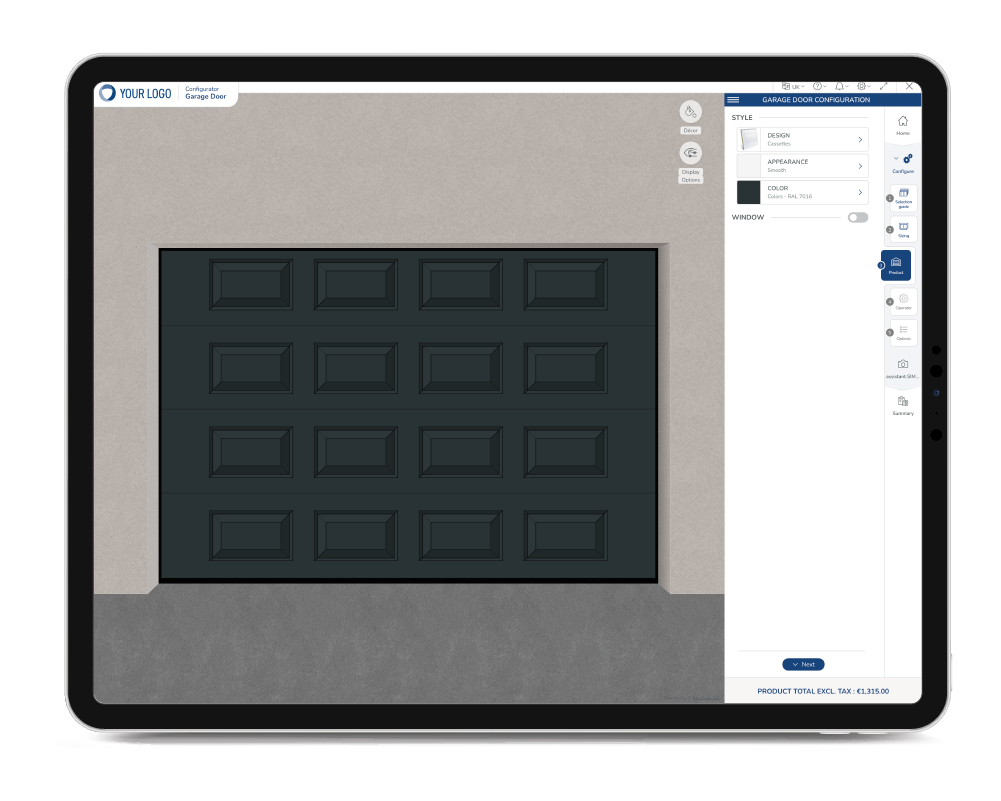This screenshot has width=1001, height=801.
Task: Open the Summary page icon
Action: coord(903,402)
